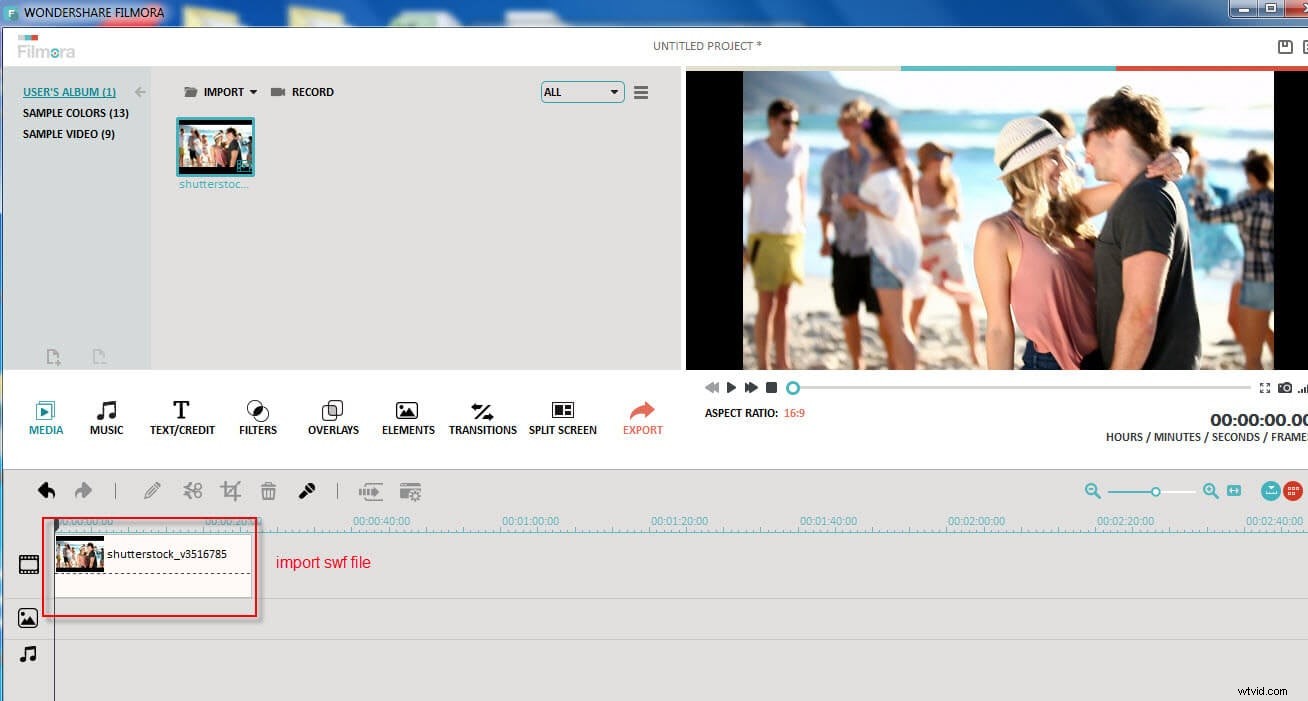The width and height of the screenshot is (1308, 701).
Task: Delete the selected clip with the trash icon
Action: point(268,490)
